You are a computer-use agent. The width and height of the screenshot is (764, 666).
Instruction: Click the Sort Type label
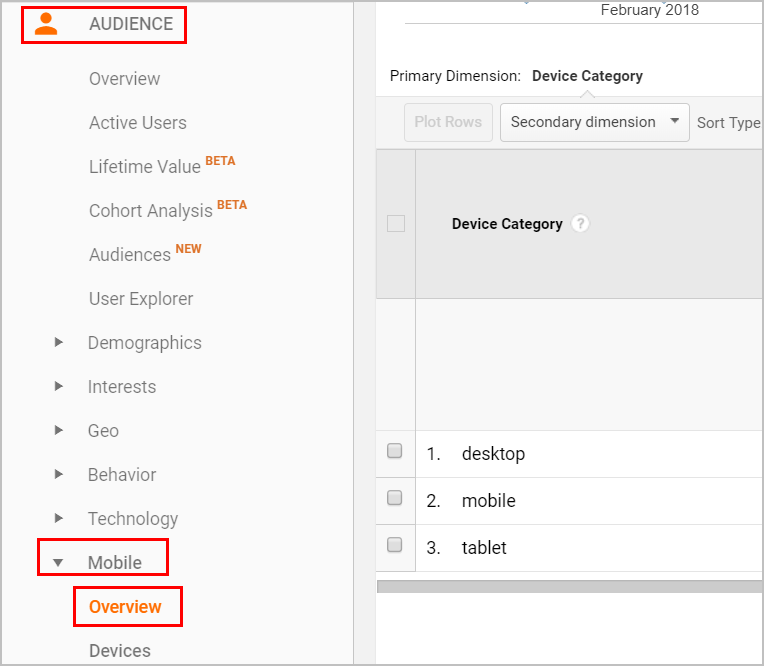point(728,123)
